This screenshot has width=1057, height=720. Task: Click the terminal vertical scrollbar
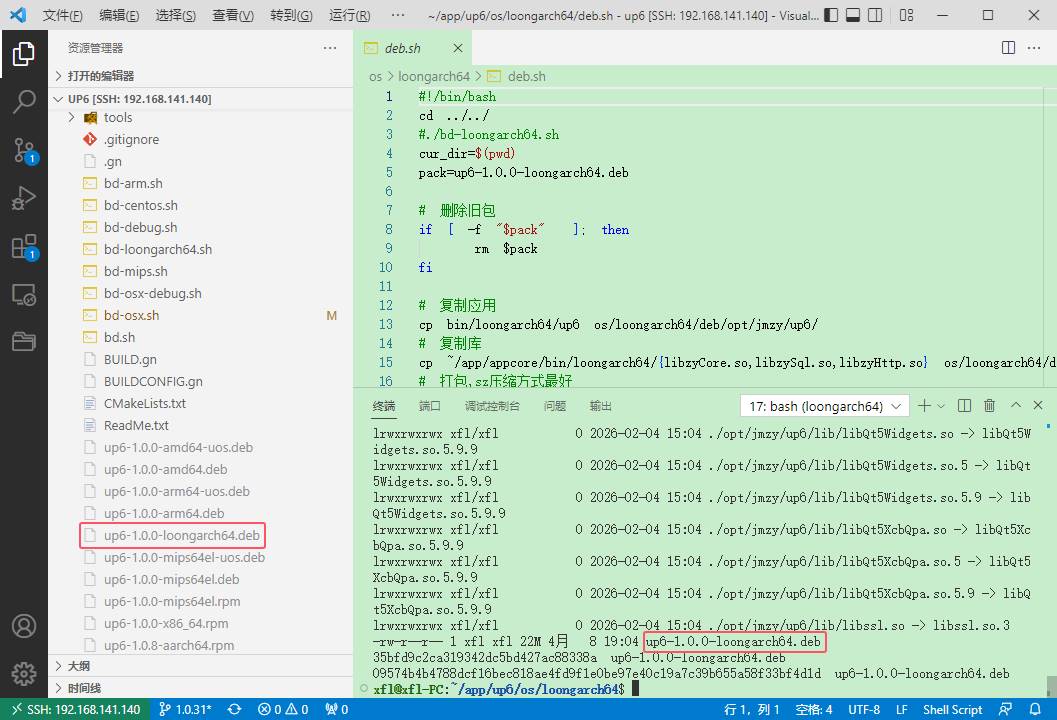pyautogui.click(x=1051, y=684)
